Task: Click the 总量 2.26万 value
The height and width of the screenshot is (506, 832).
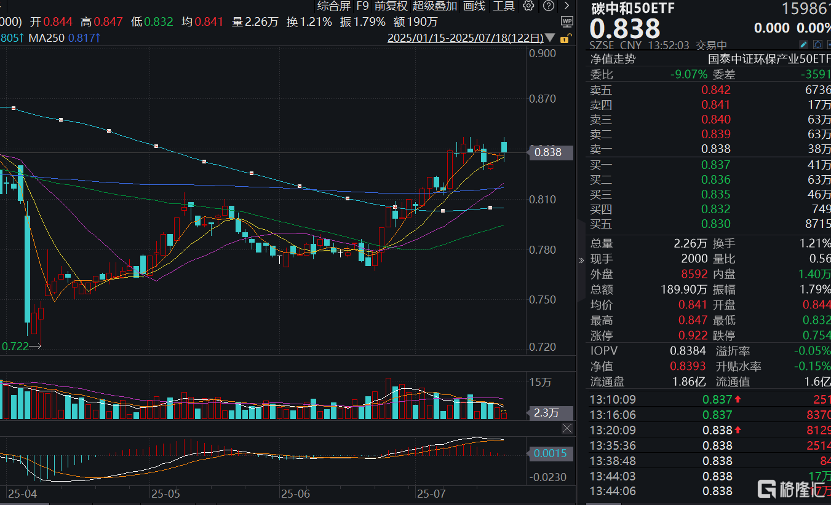Action: [690, 243]
